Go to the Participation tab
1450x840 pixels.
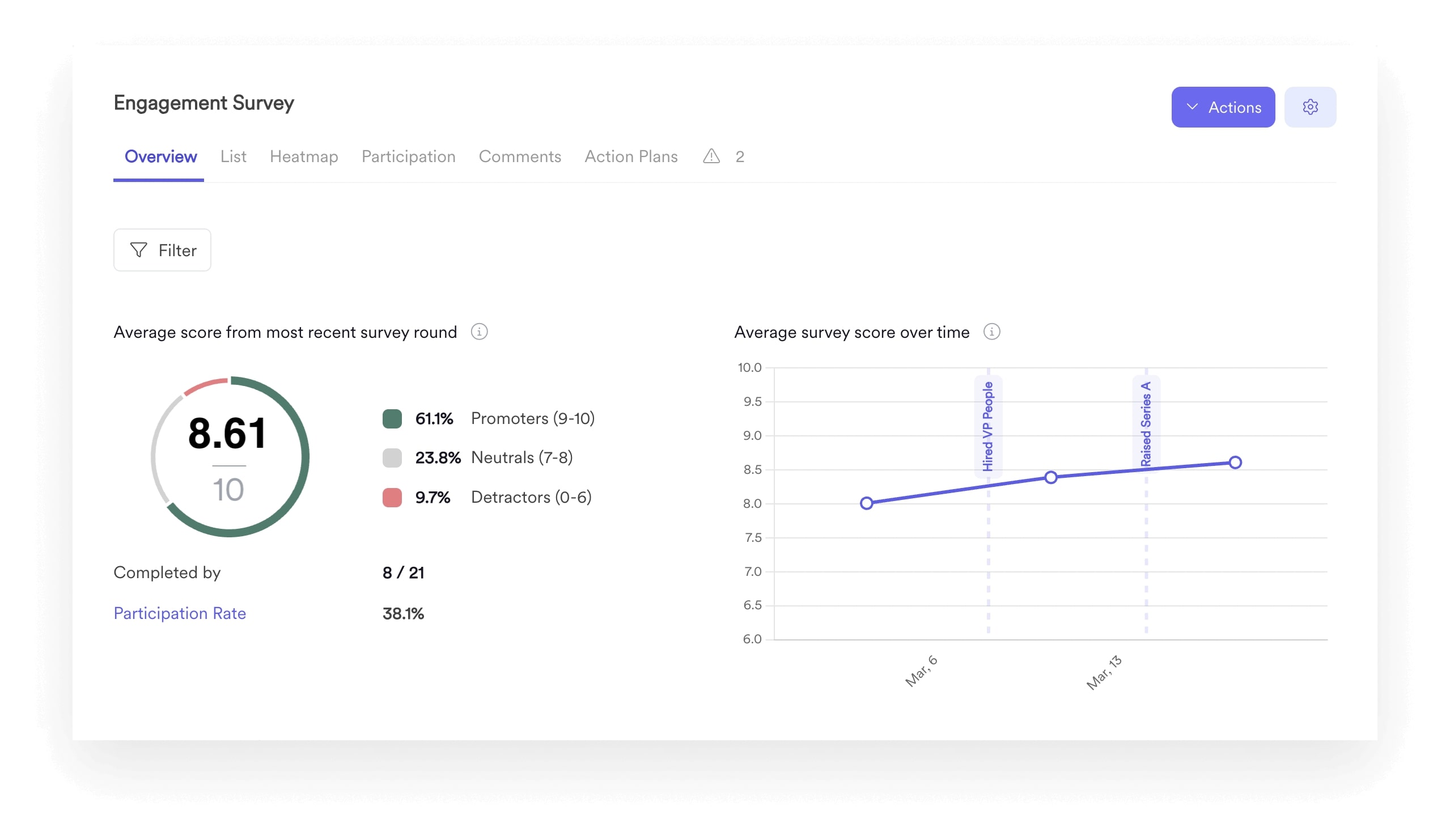pos(408,156)
